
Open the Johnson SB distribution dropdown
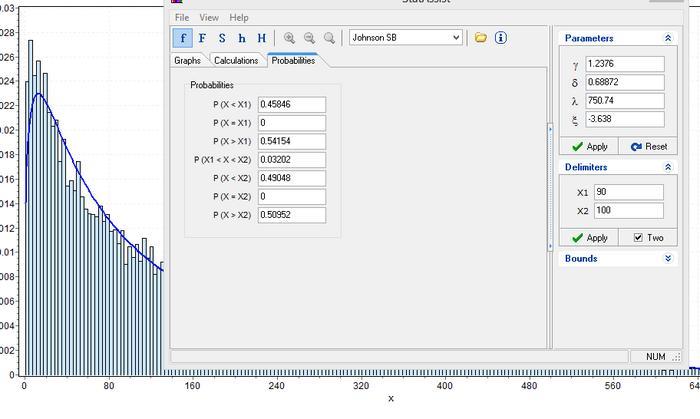tap(406, 37)
